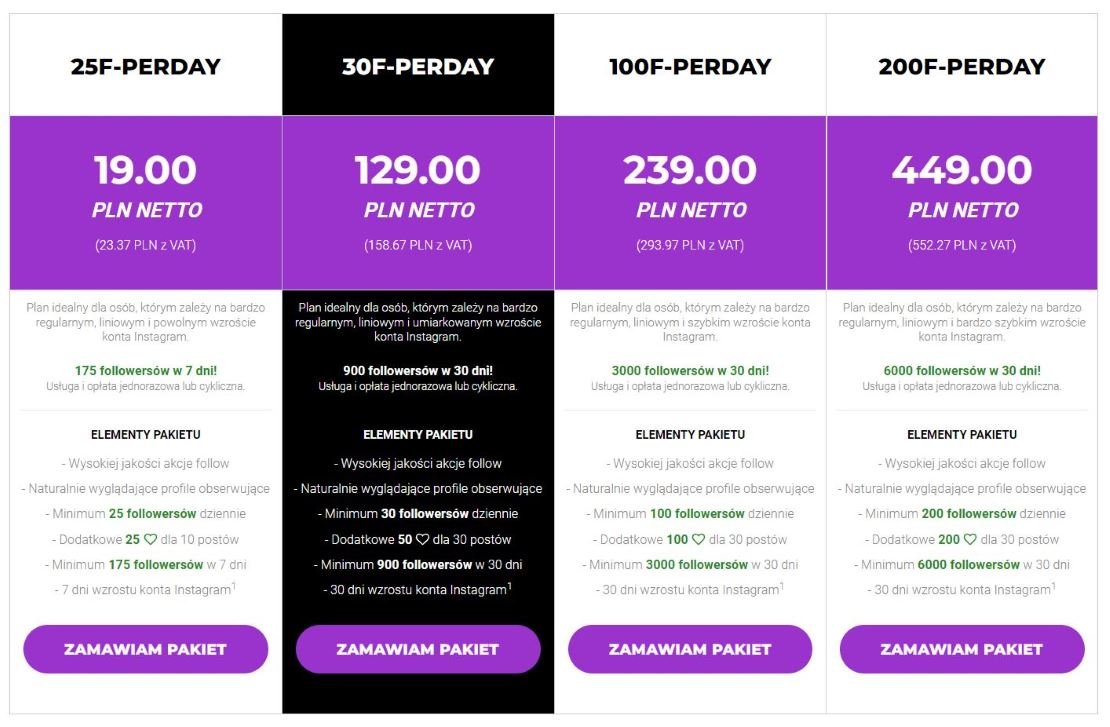Click the 239.00 PLN netto price block

click(690, 202)
